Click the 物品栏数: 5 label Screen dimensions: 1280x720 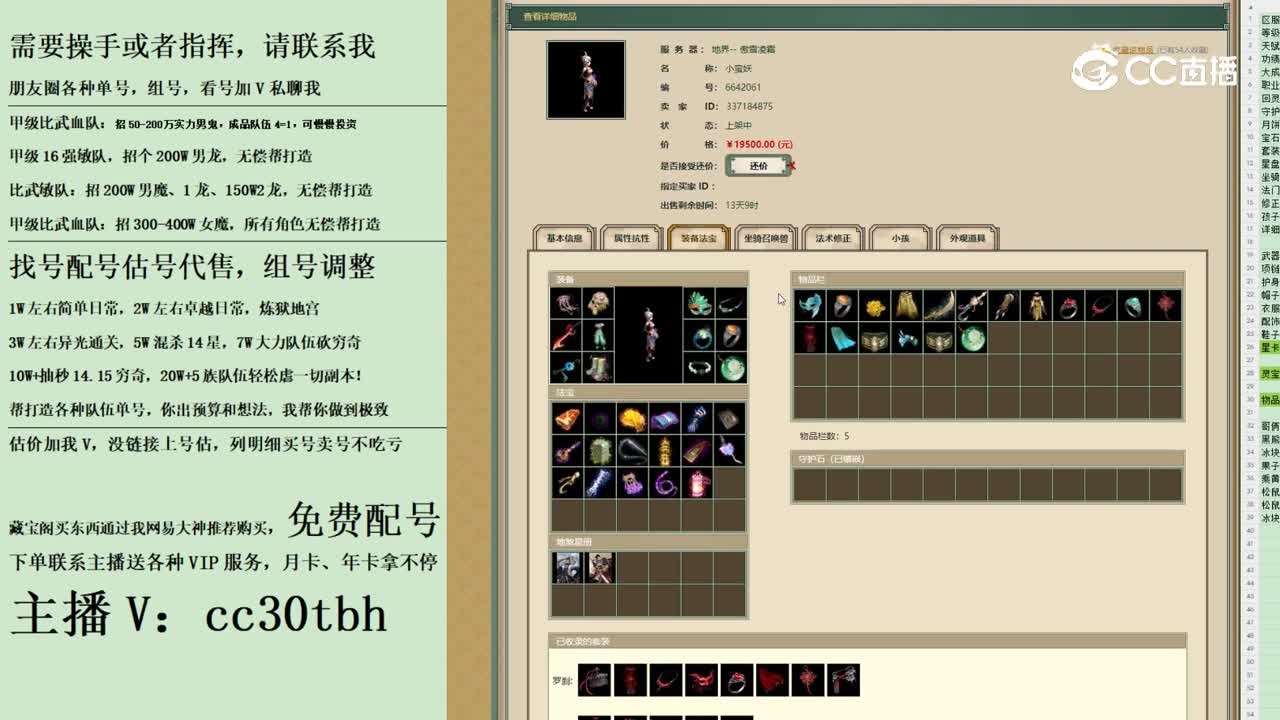tap(825, 436)
